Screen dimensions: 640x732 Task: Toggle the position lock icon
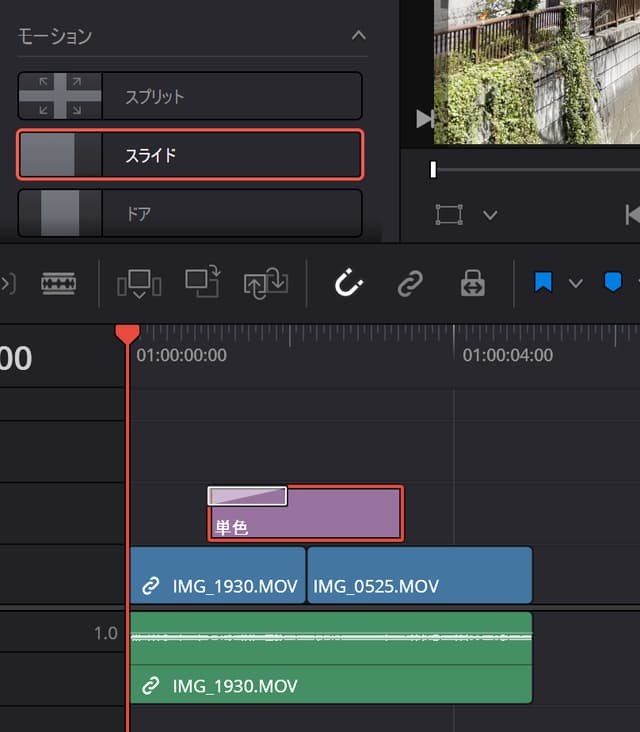(x=472, y=283)
